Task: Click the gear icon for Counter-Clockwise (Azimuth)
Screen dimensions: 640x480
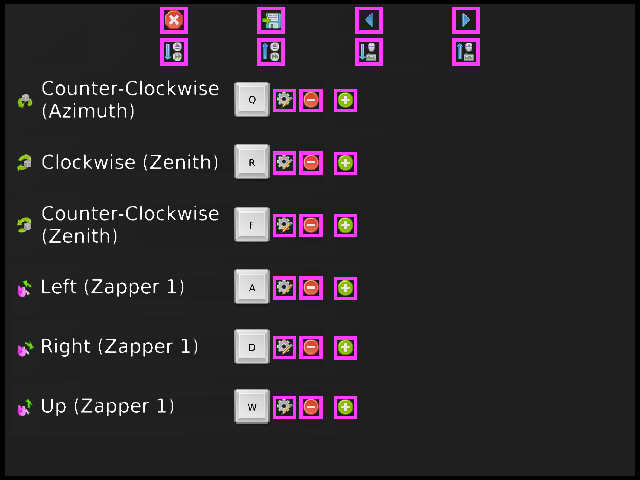Action: pos(285,100)
